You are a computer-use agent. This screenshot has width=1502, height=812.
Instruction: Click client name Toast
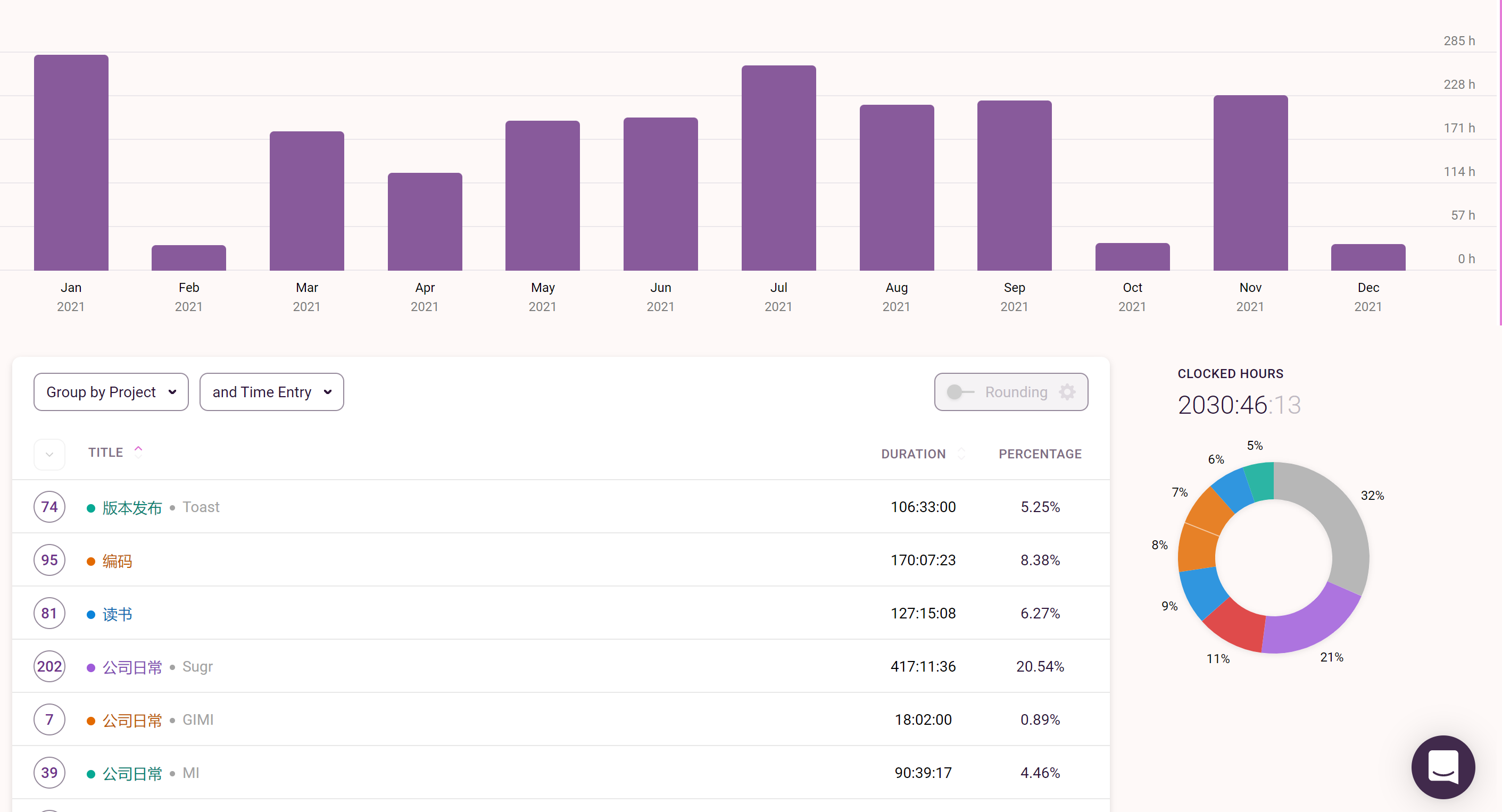pos(201,507)
